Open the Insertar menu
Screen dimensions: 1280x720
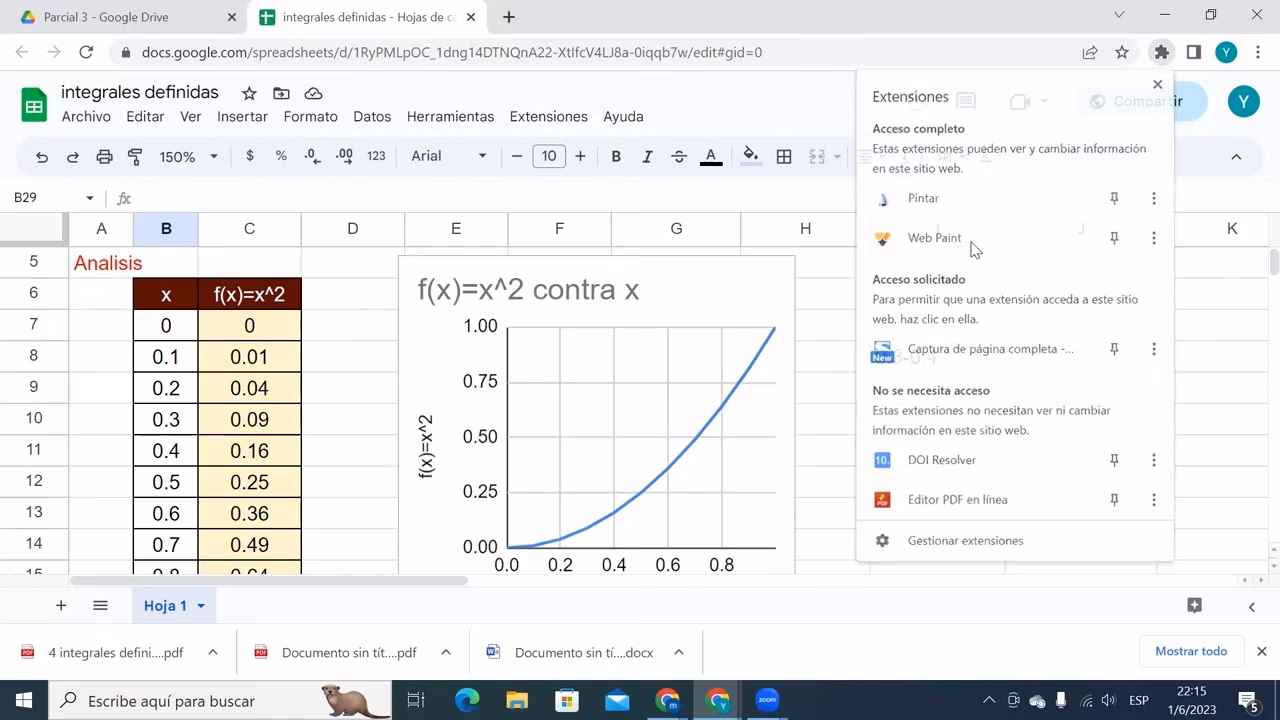(242, 117)
